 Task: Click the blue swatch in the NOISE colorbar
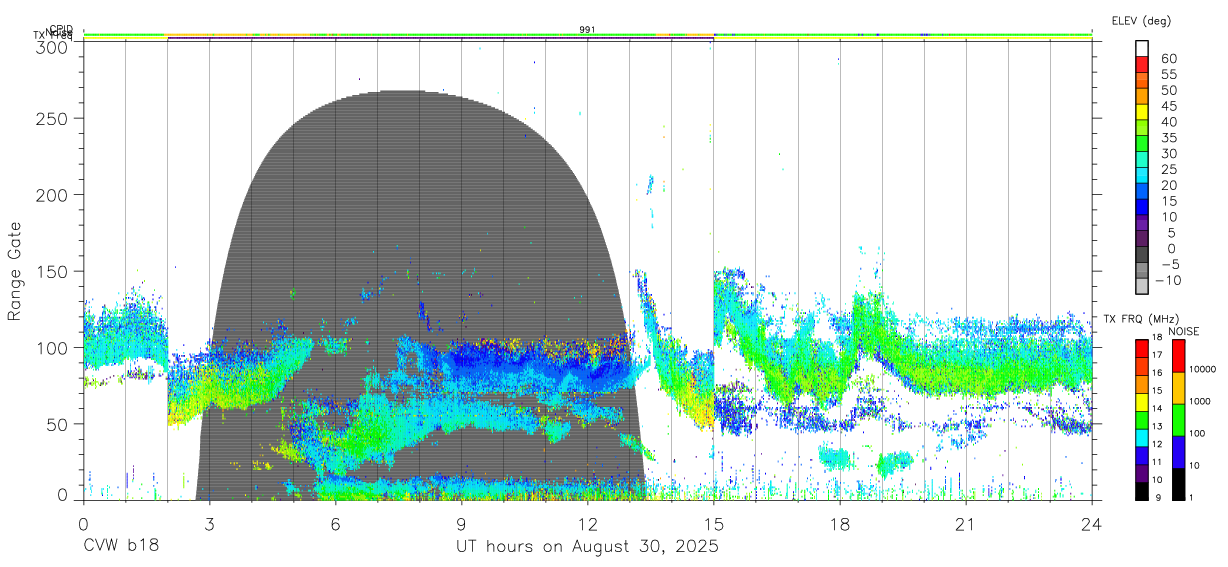(1178, 452)
